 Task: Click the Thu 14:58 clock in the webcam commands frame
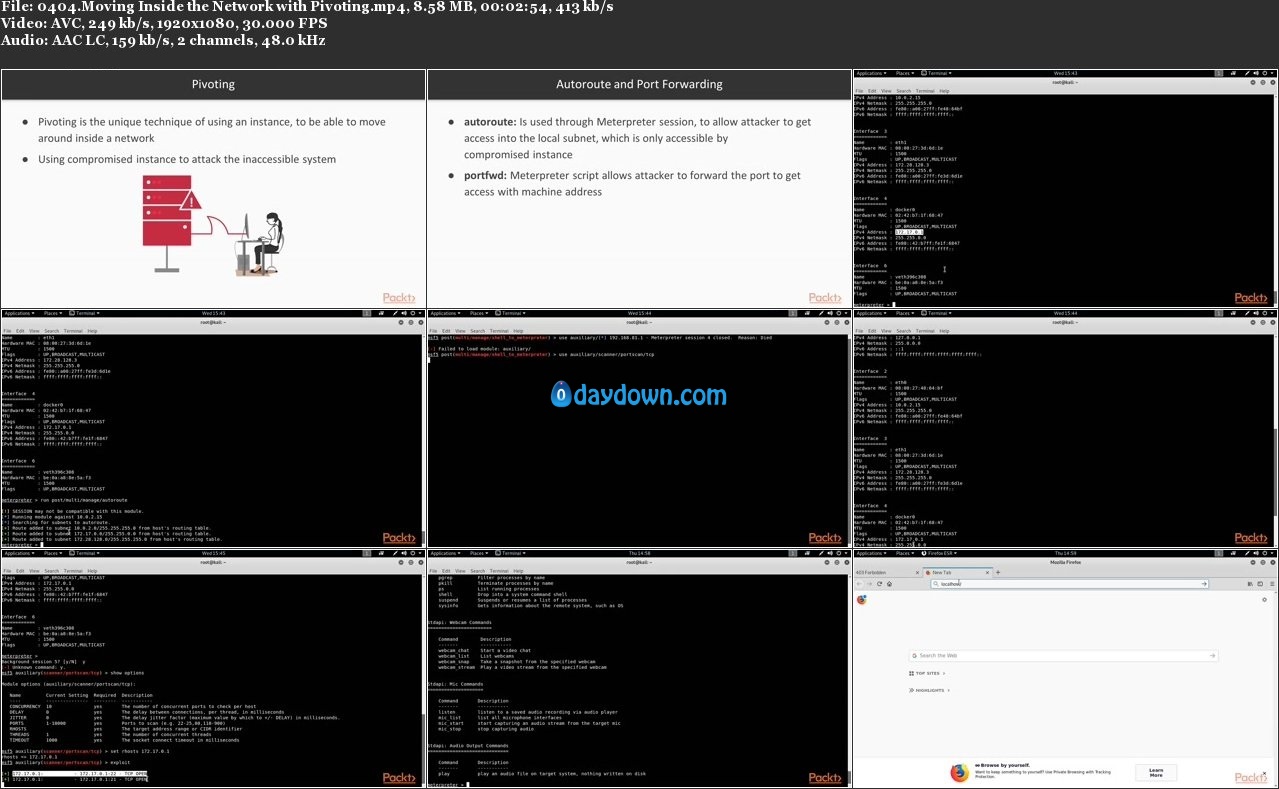click(639, 553)
